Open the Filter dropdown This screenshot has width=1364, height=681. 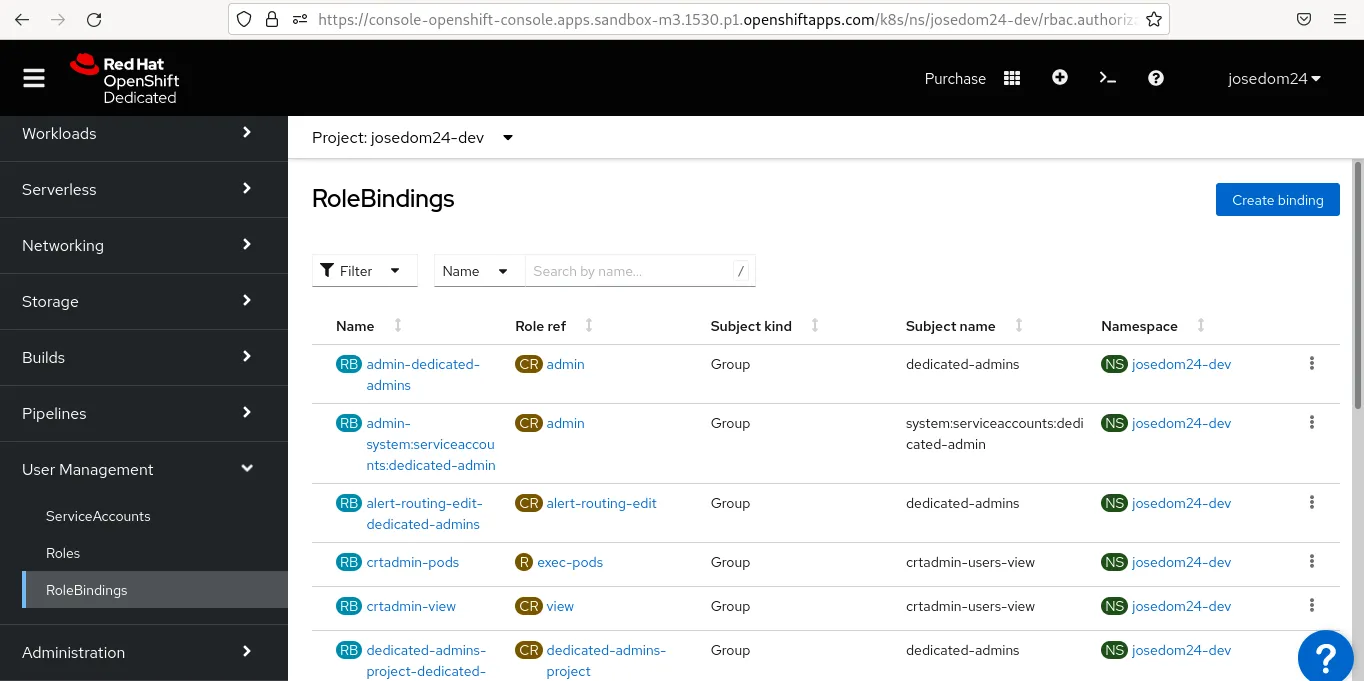click(x=364, y=271)
